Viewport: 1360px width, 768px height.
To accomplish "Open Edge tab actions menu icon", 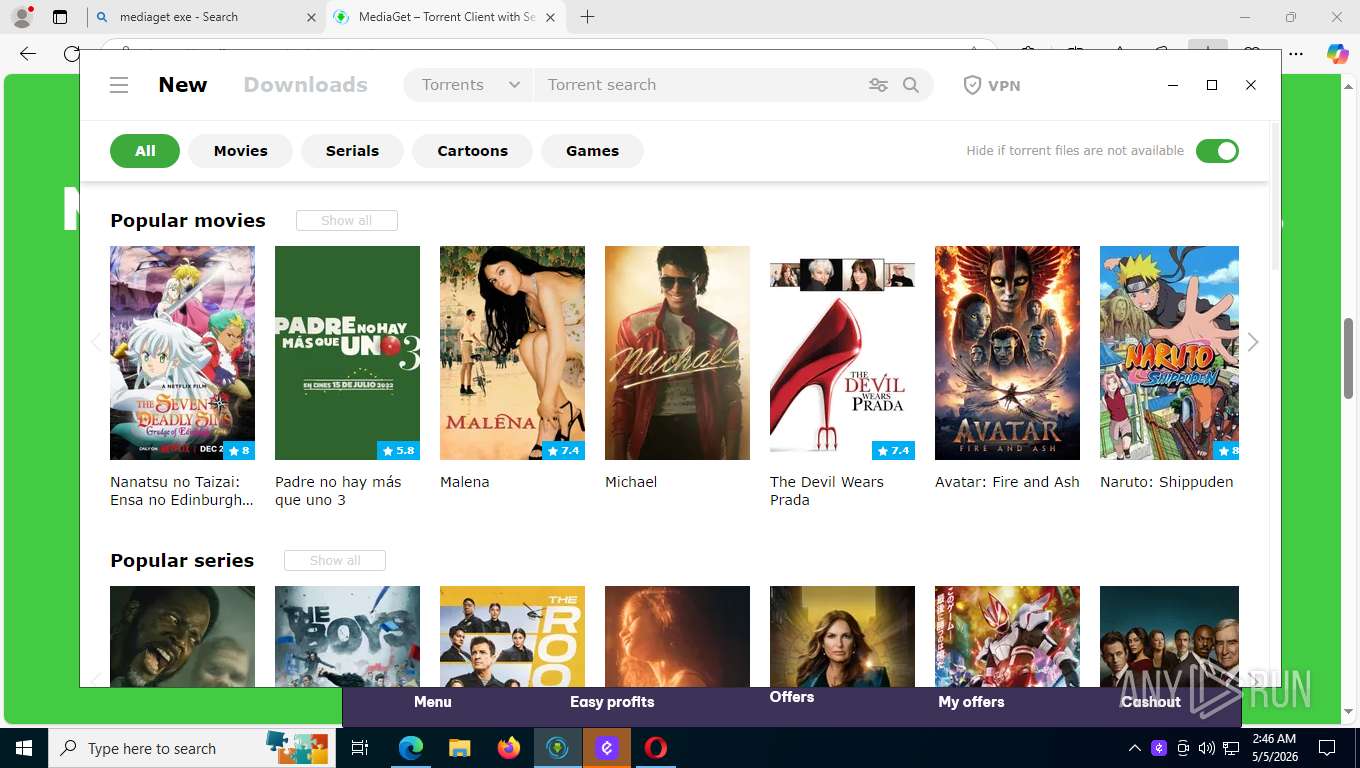I will pyautogui.click(x=60, y=17).
